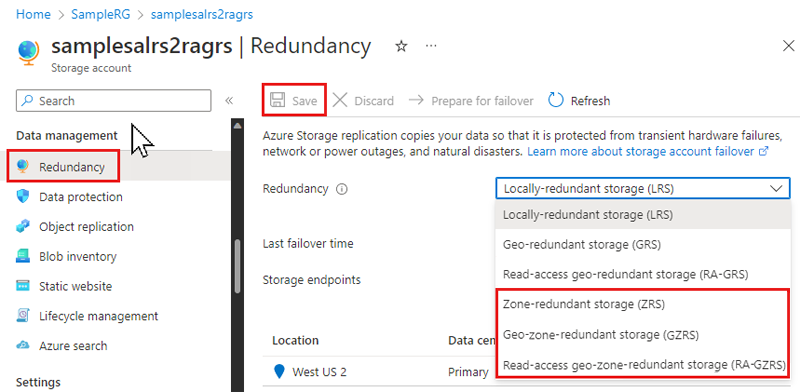Click the Static website icon

pos(23,286)
